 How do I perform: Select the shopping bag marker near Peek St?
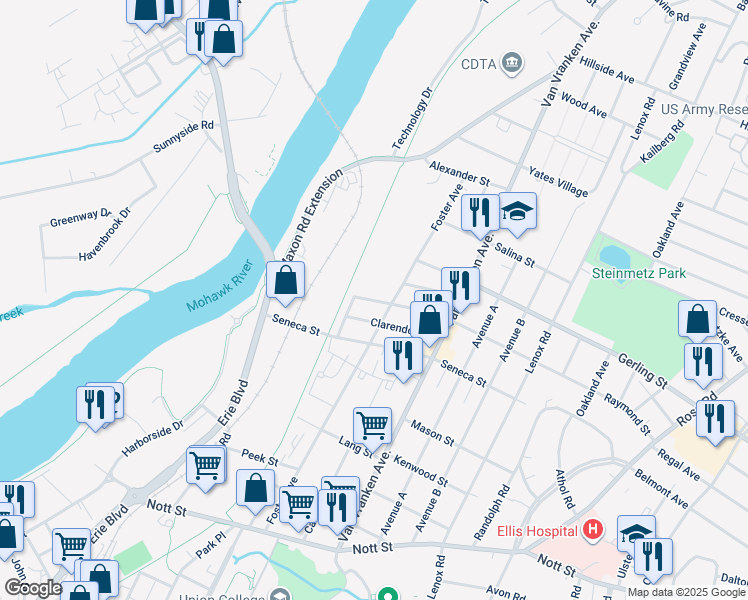coord(256,490)
